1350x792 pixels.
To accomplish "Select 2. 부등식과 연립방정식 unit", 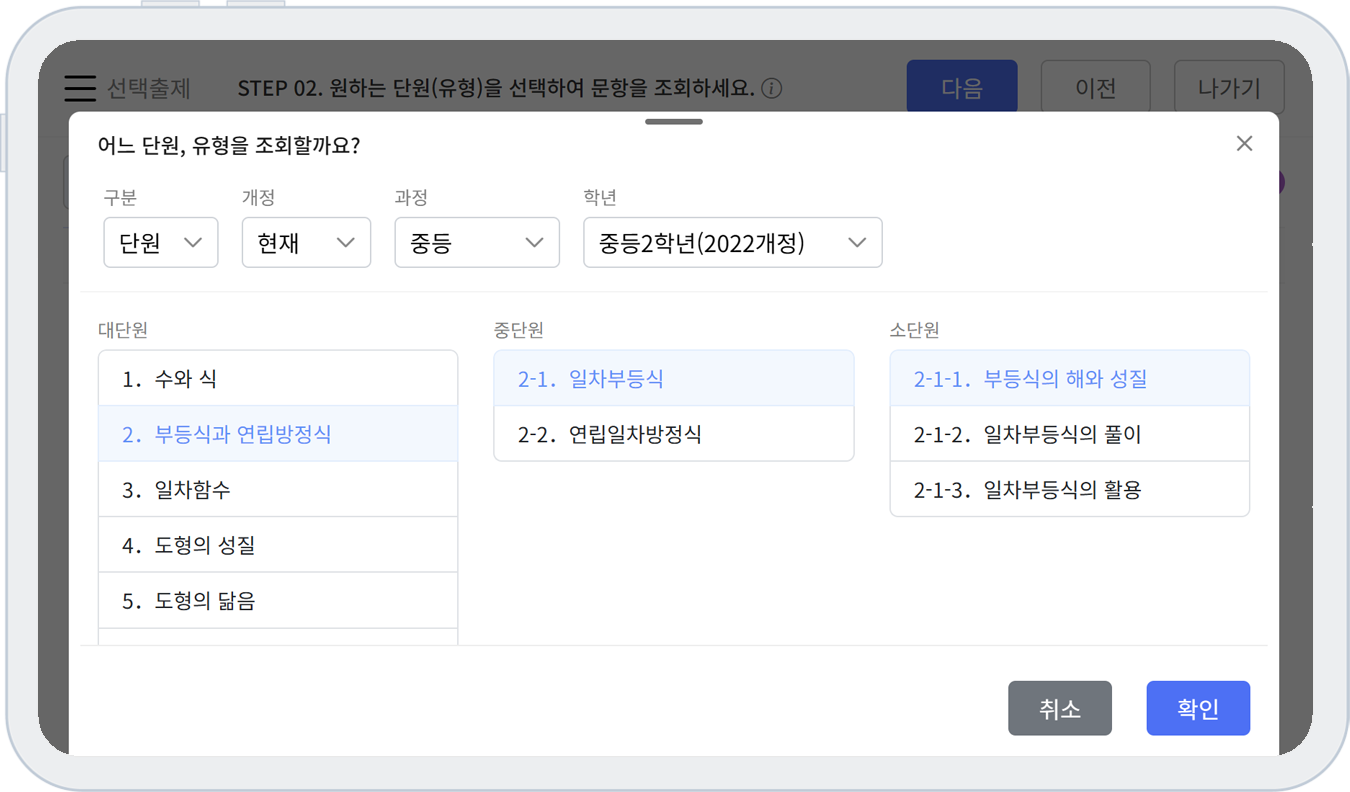I will [278, 434].
